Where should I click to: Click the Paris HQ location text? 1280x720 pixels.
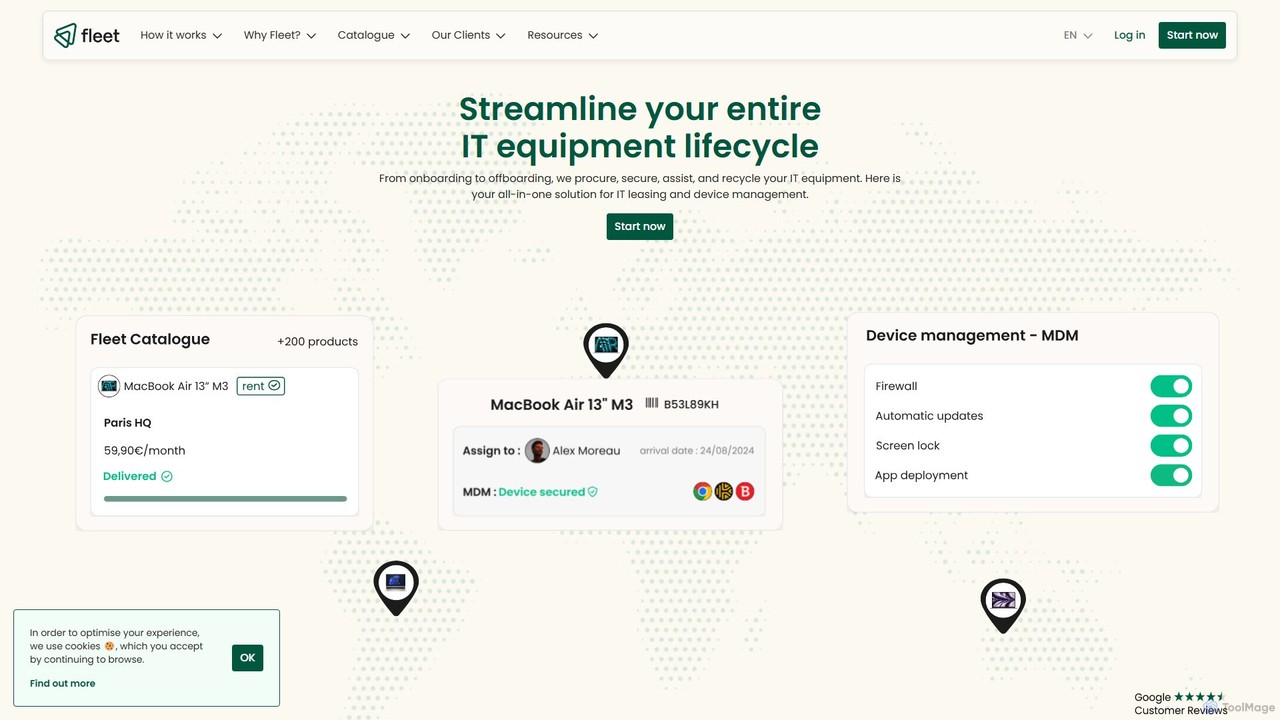pos(128,423)
